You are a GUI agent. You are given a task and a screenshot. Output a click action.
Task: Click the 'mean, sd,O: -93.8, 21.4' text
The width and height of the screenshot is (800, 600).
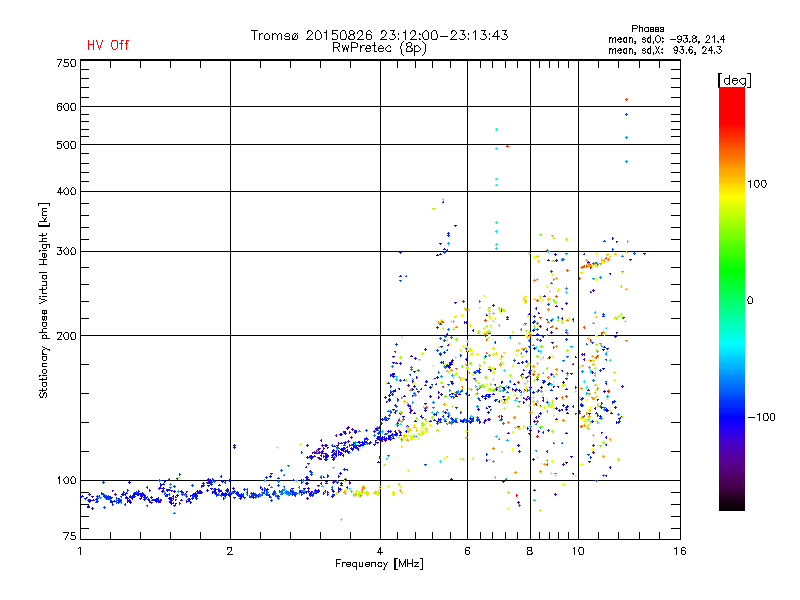666,39
